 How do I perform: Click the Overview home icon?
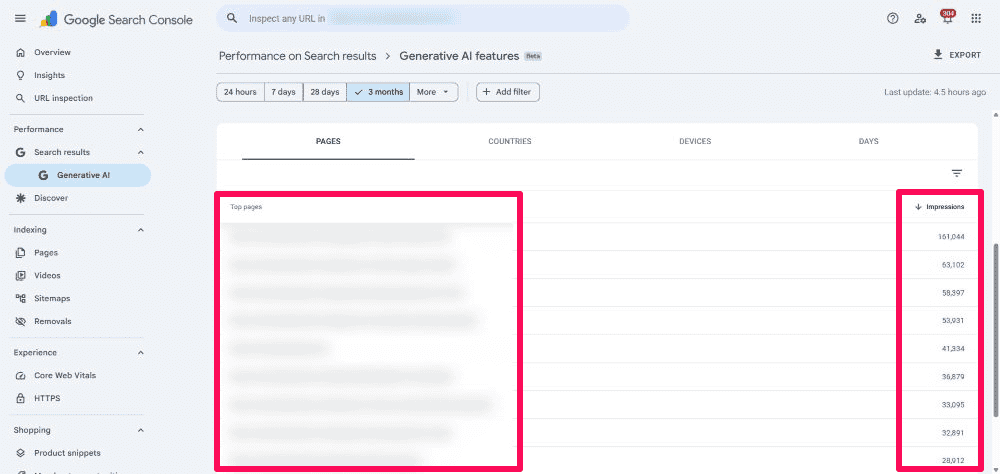click(x=20, y=52)
